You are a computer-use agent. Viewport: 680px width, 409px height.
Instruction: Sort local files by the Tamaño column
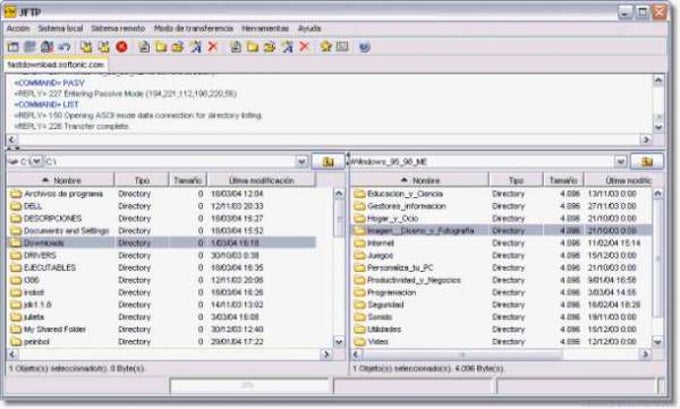(x=188, y=180)
